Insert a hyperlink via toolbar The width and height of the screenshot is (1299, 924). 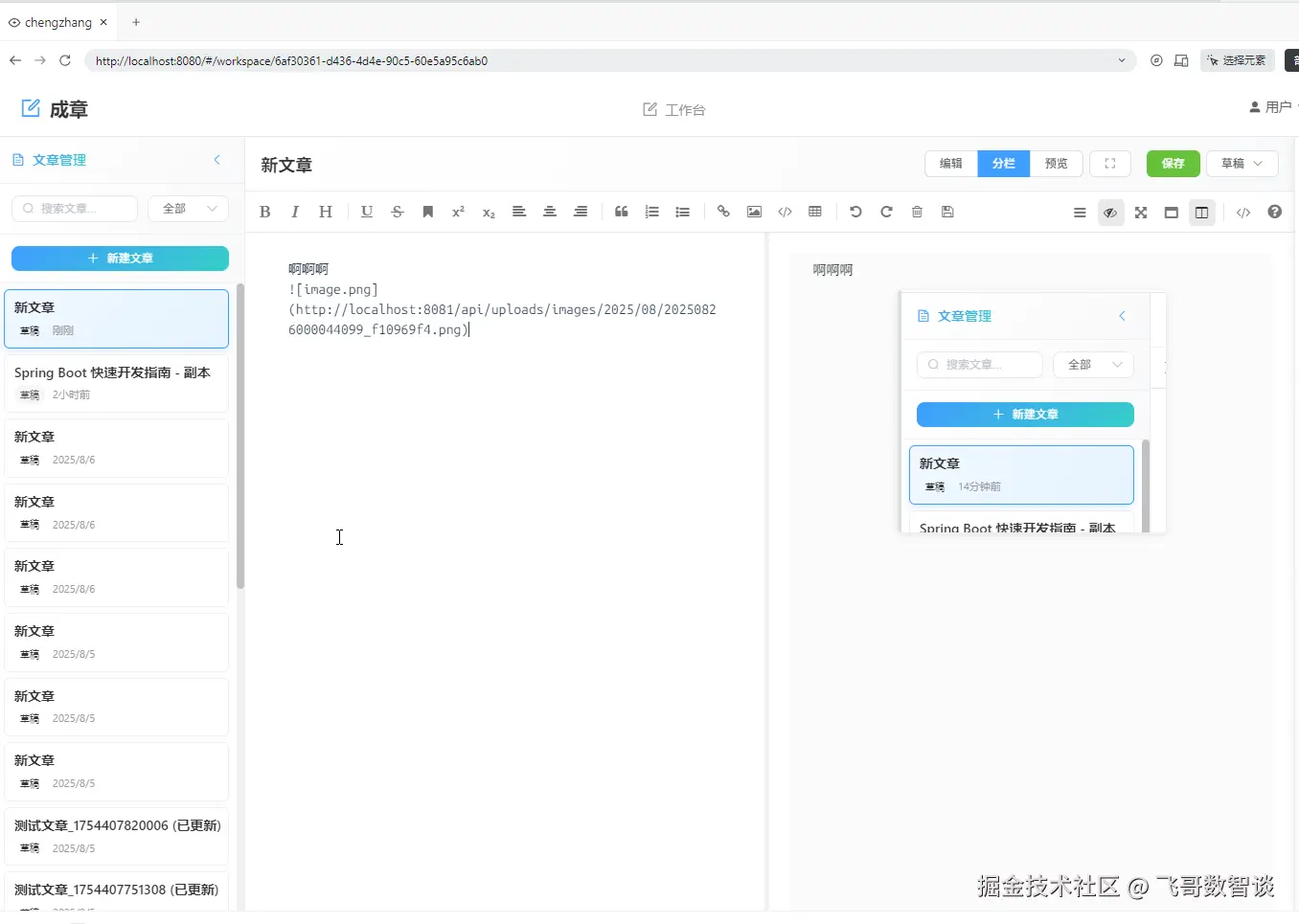723,212
